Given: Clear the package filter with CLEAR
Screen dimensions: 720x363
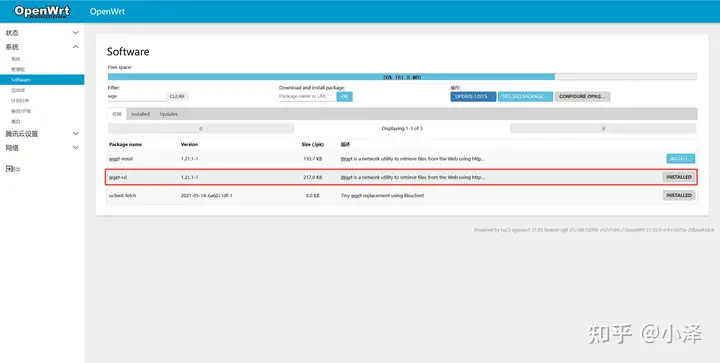Looking at the screenshot, I should [x=177, y=96].
